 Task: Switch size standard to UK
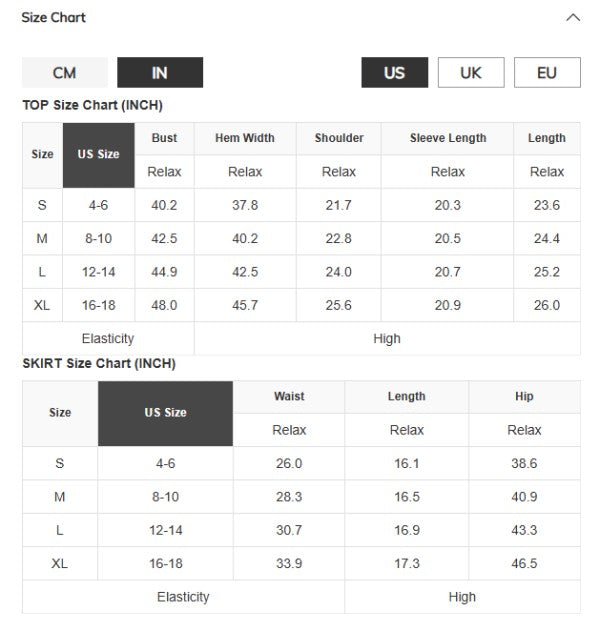click(470, 73)
